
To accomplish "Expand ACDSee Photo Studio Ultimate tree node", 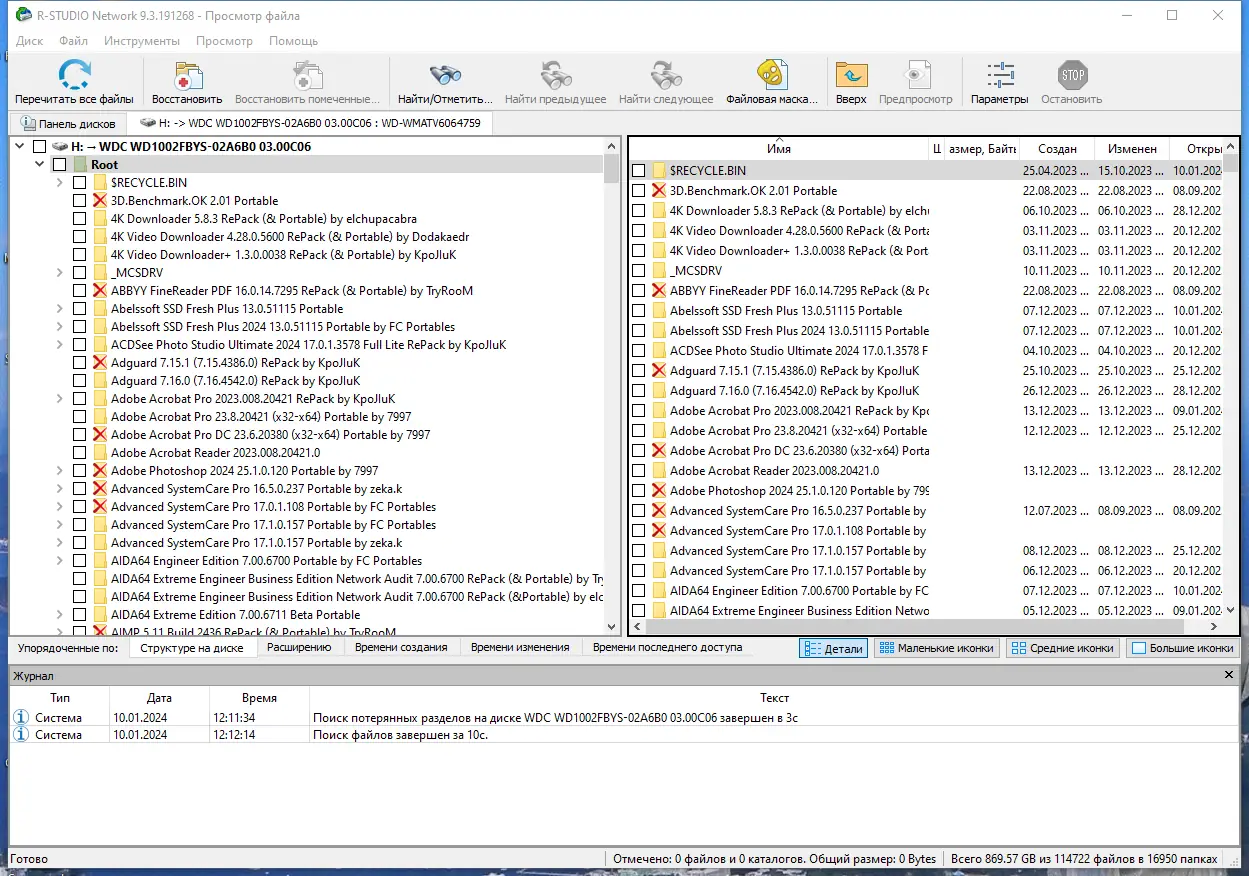I will click(61, 345).
